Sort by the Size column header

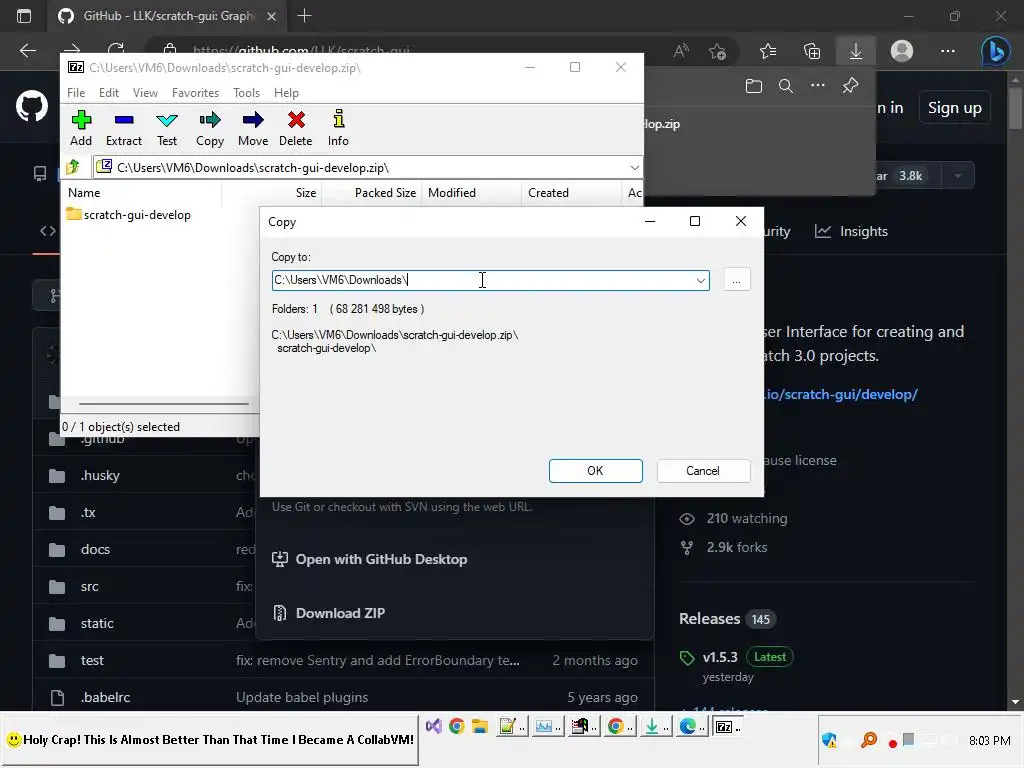click(x=271, y=193)
